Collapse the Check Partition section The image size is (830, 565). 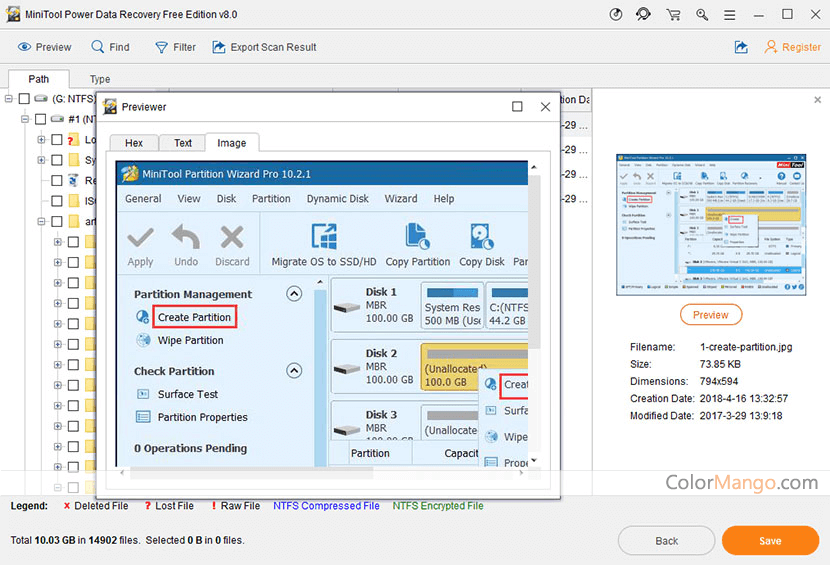294,370
